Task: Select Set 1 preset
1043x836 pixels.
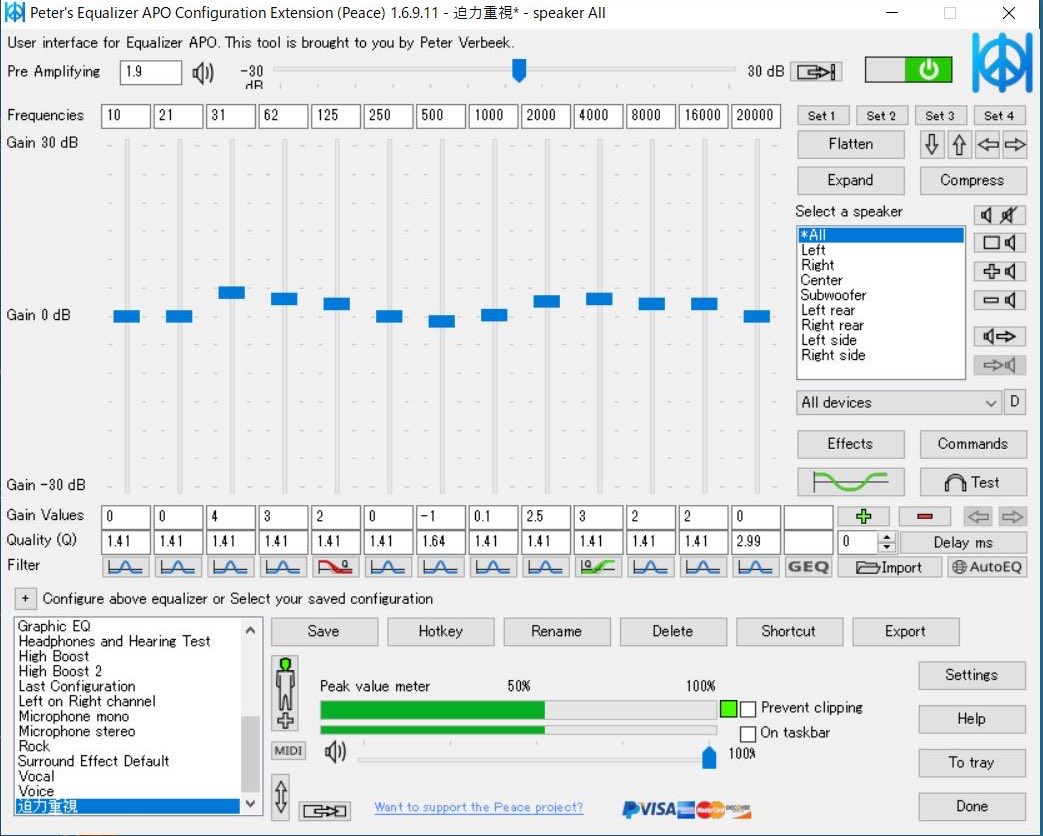Action: pyautogui.click(x=824, y=116)
